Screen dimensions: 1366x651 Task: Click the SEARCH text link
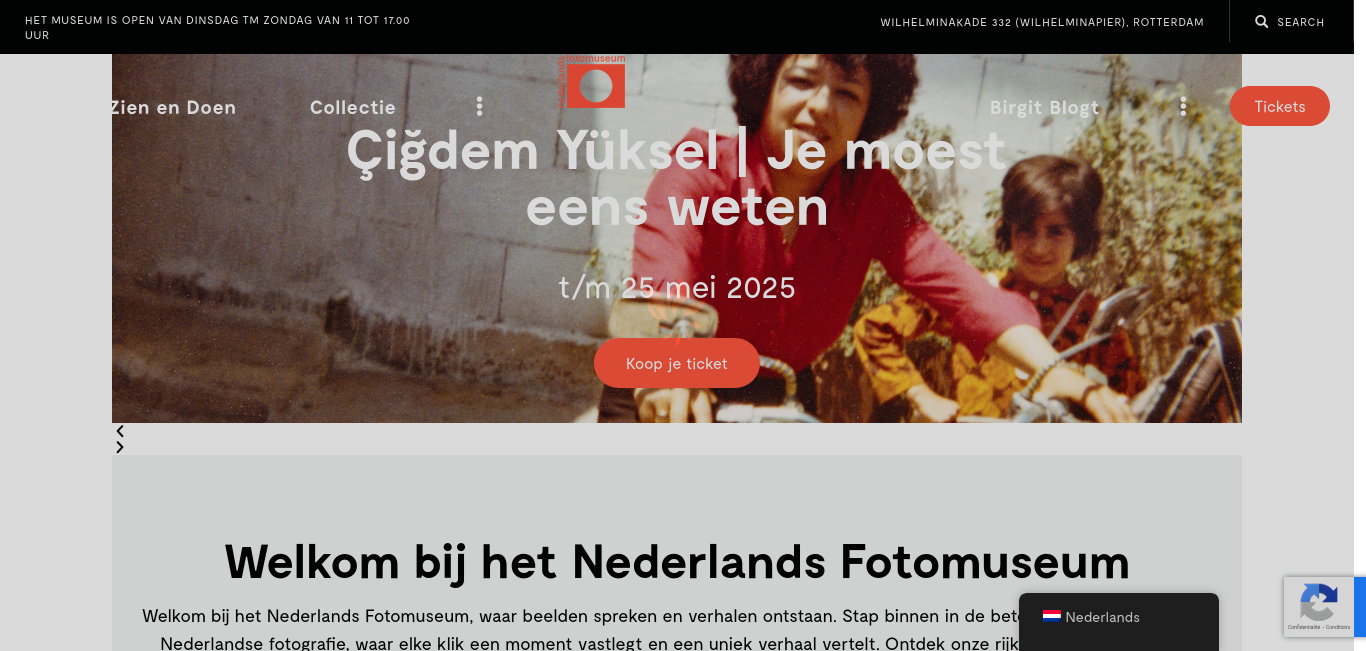click(x=1301, y=22)
